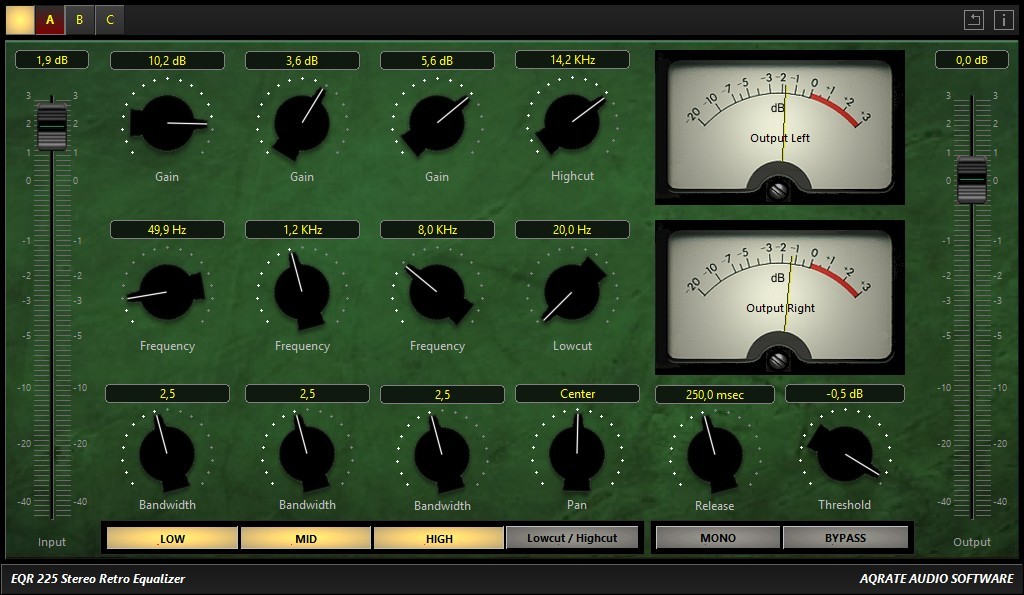The height and width of the screenshot is (595, 1024).
Task: Switch to preset slot B
Action: [x=79, y=19]
